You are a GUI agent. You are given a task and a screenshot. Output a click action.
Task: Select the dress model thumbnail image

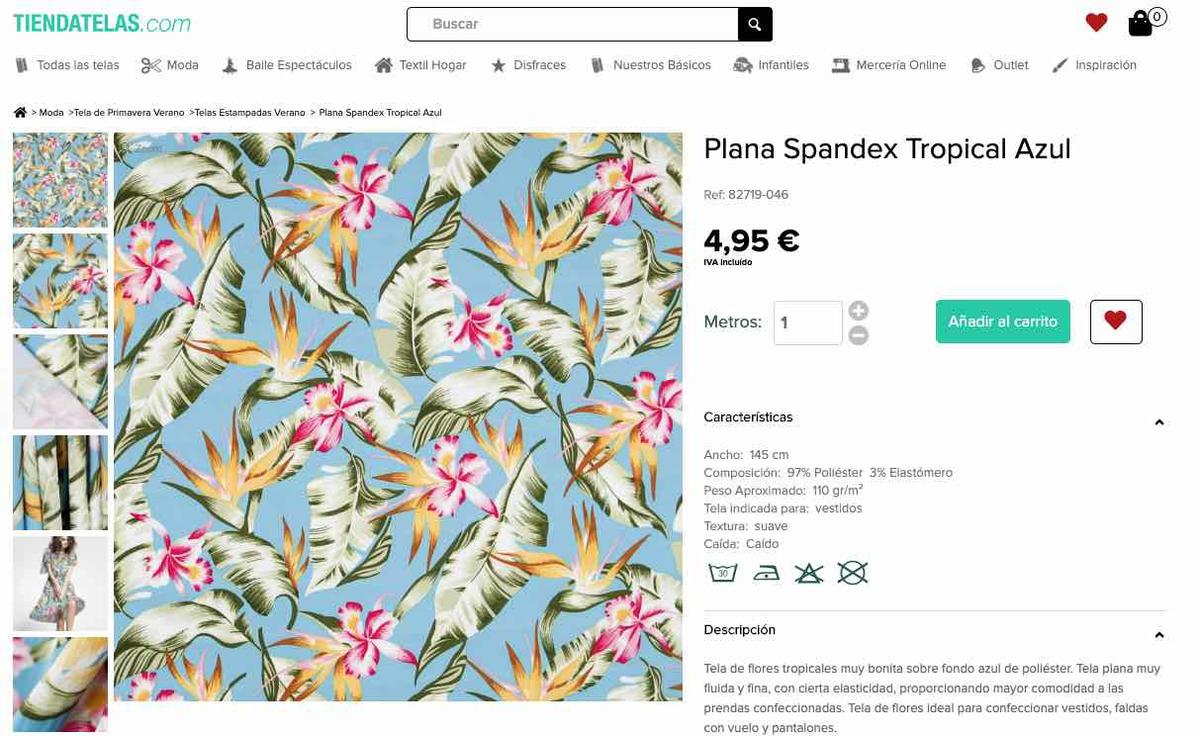point(60,584)
